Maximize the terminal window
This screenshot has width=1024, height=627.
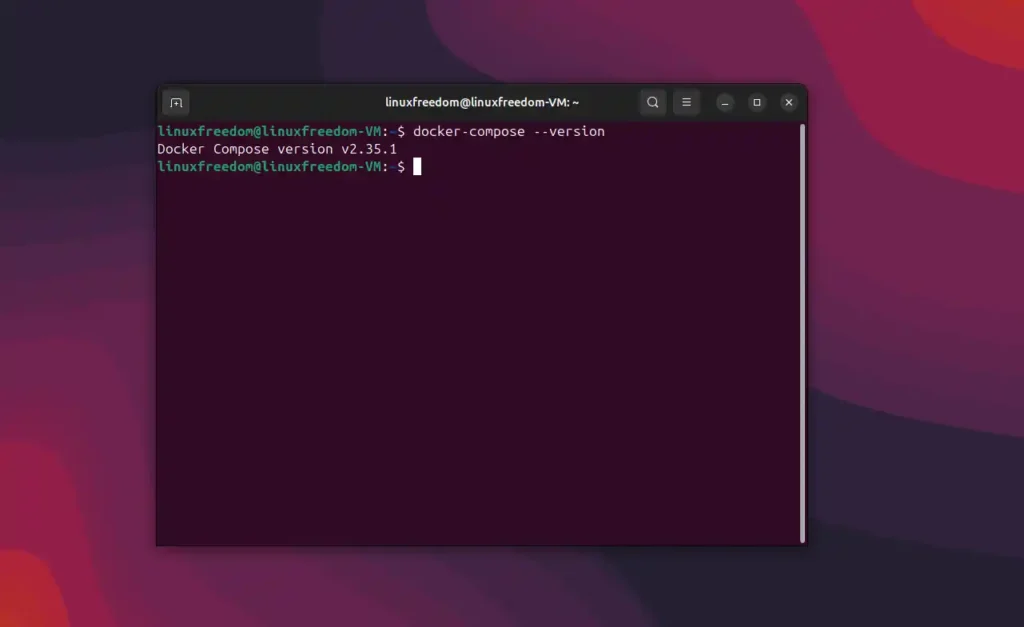point(756,102)
